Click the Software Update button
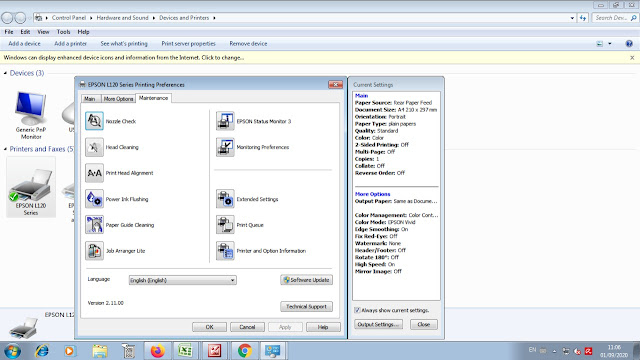 (307, 280)
